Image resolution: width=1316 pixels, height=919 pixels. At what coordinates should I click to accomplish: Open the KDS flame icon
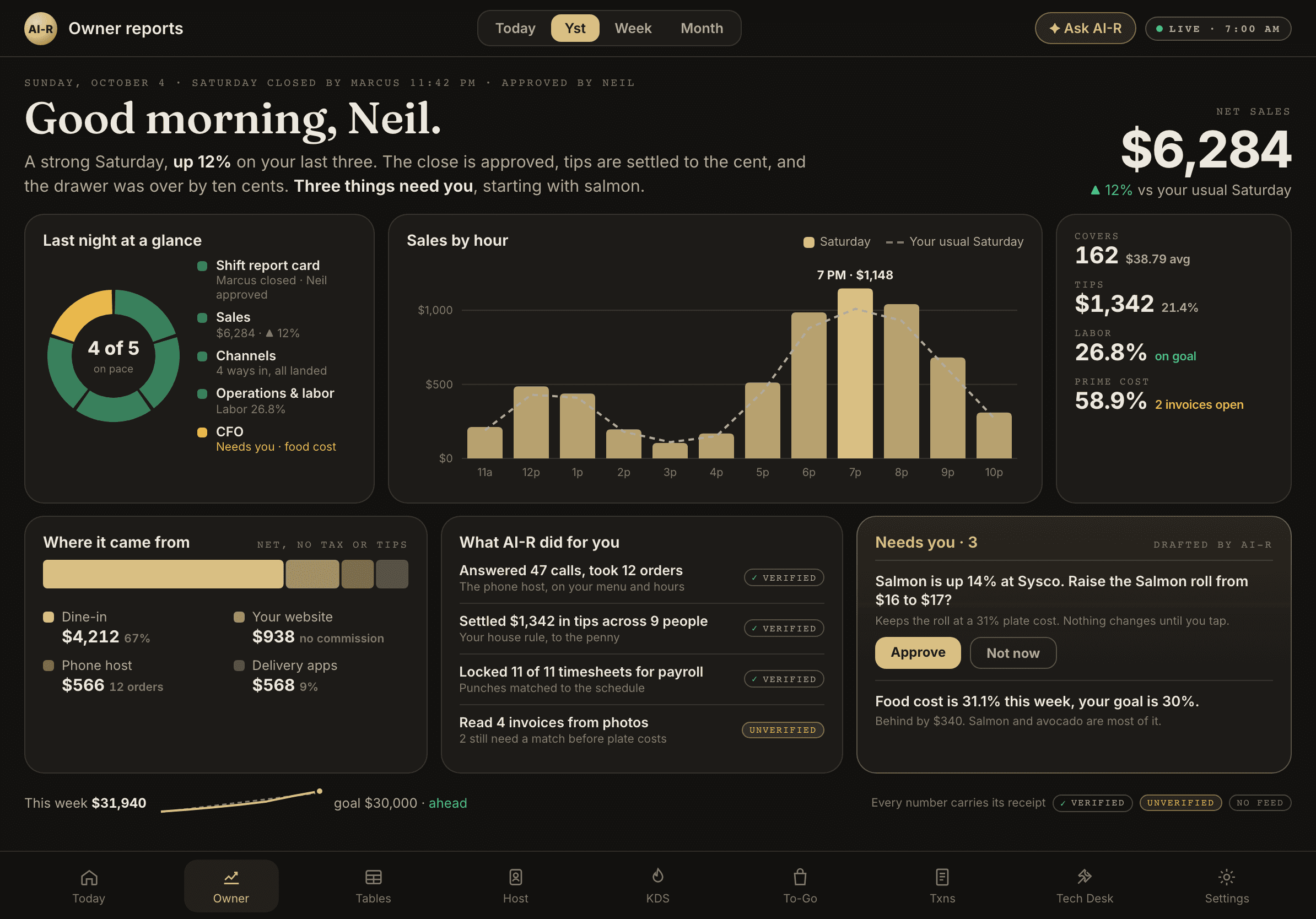point(657,876)
